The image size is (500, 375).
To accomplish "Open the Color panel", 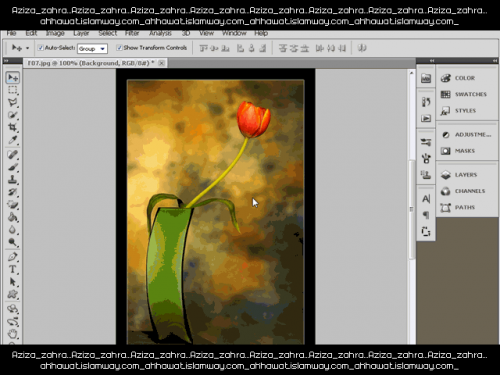I will [465, 78].
